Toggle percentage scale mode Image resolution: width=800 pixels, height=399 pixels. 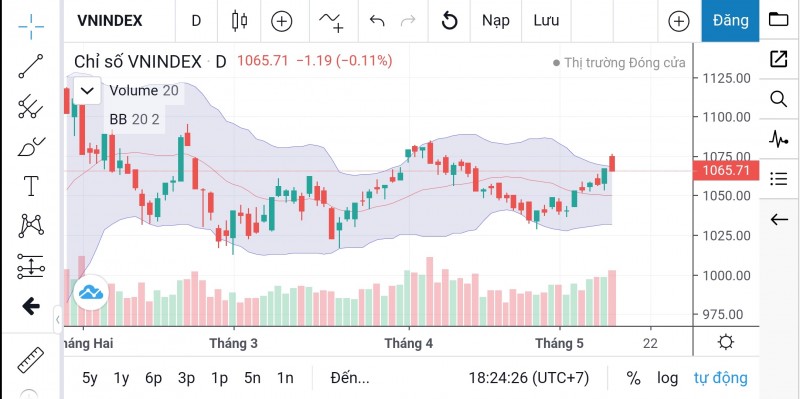(633, 378)
